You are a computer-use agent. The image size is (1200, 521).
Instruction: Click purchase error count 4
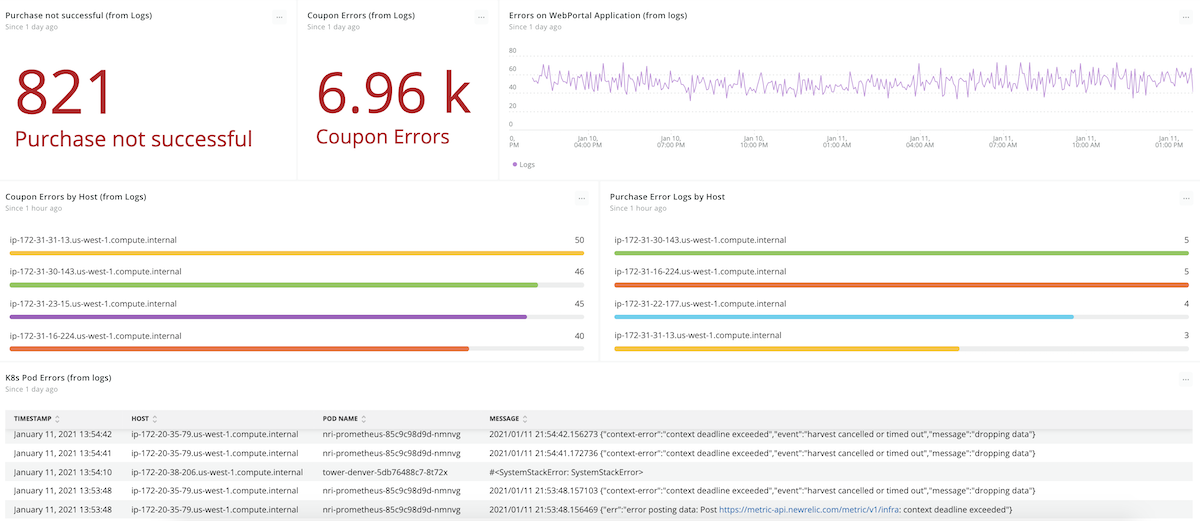[1186, 304]
